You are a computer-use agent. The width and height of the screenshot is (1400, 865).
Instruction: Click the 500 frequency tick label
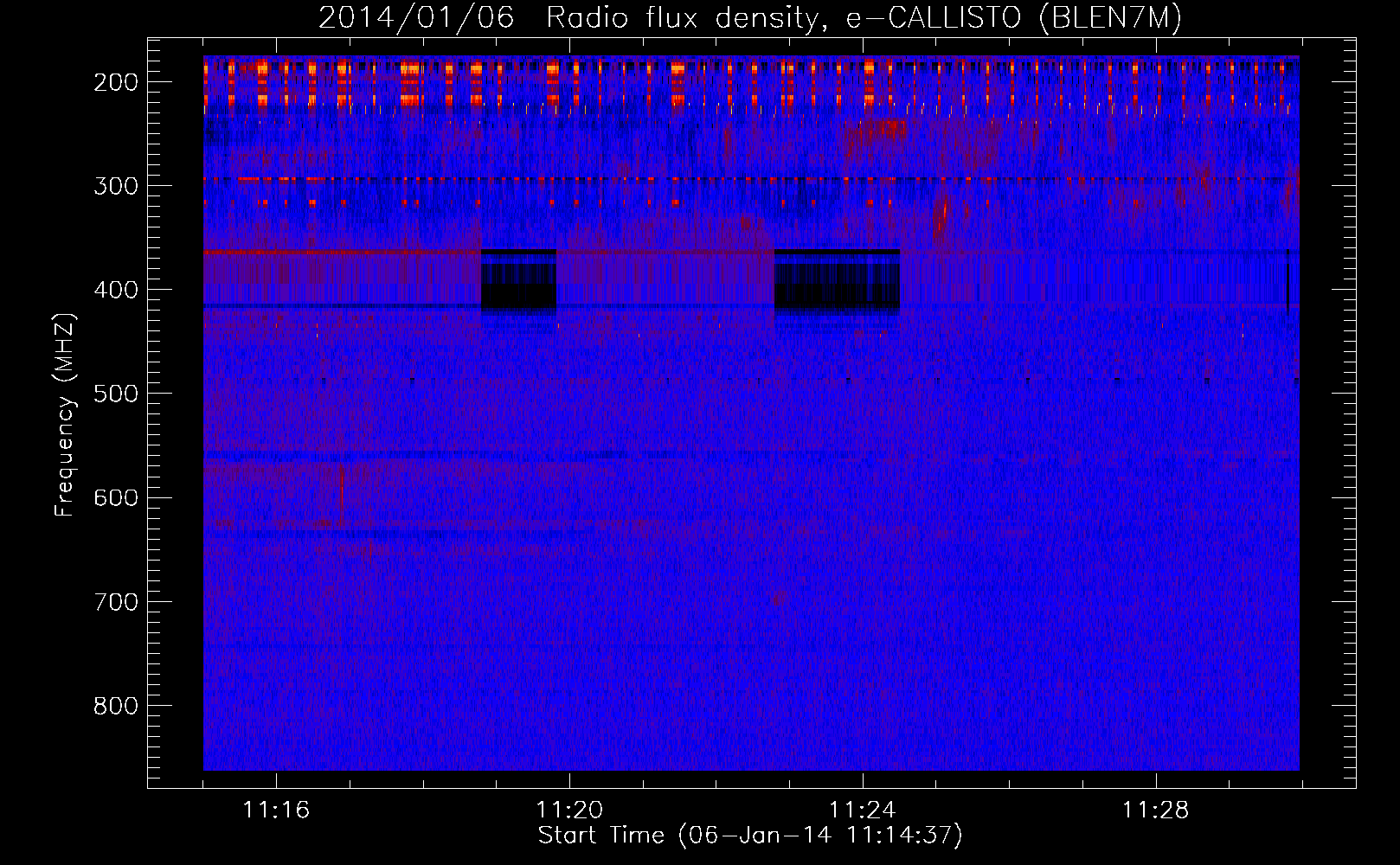point(116,394)
